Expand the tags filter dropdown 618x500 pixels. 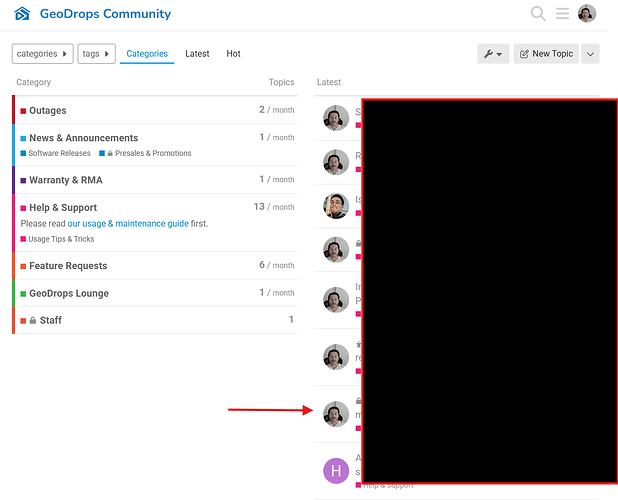(97, 54)
